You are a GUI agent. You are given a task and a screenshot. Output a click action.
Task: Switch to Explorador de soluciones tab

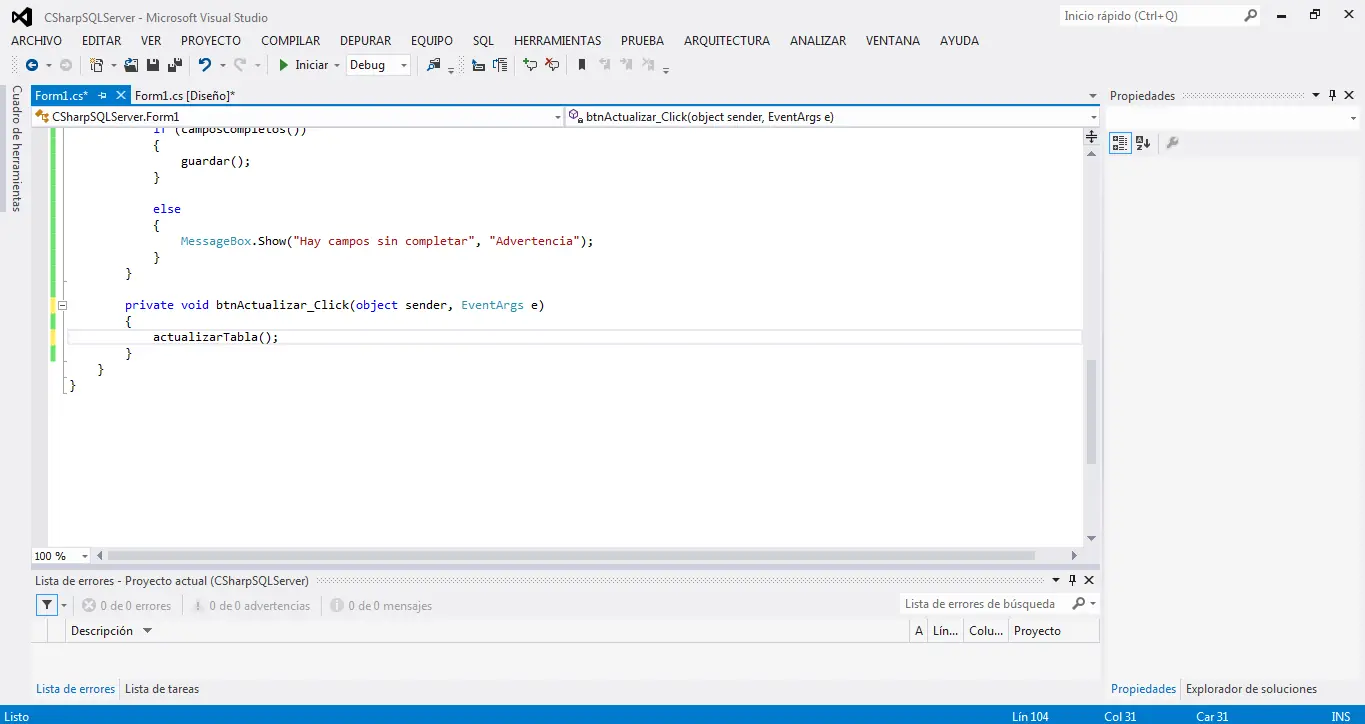click(x=1251, y=689)
